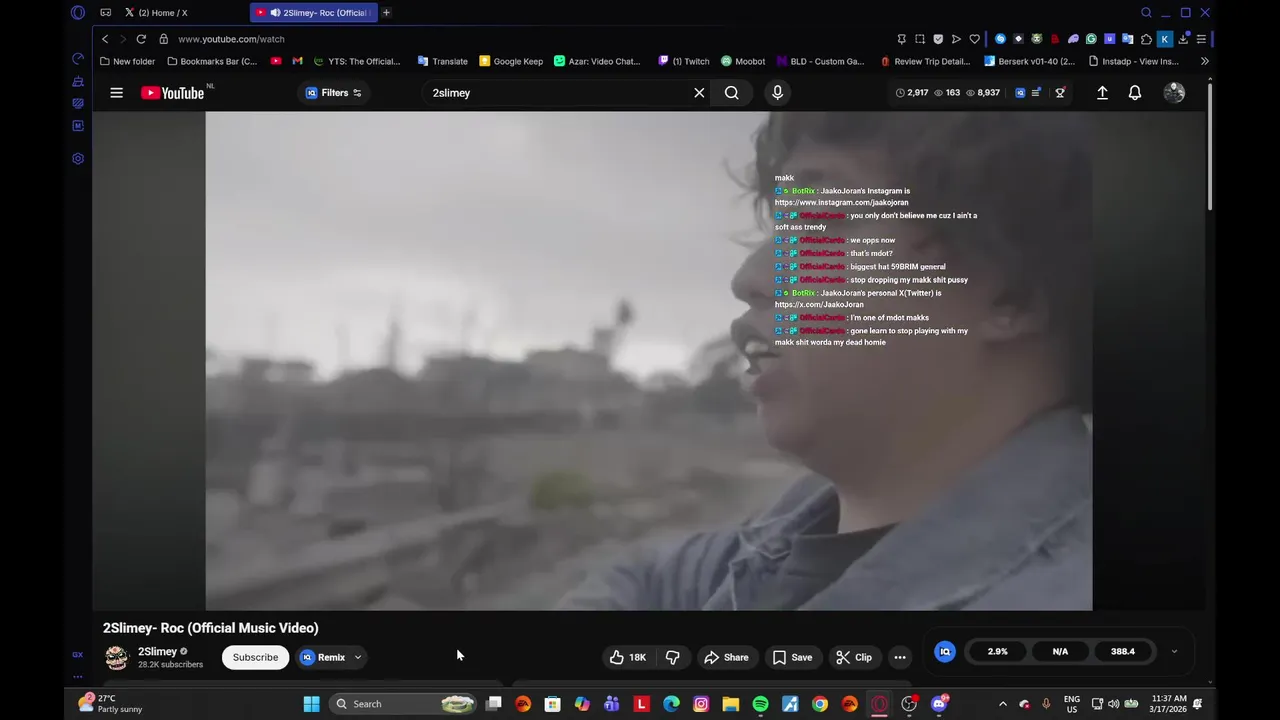Clear the 2slimey search text
This screenshot has height=720, width=1280.
click(x=699, y=93)
